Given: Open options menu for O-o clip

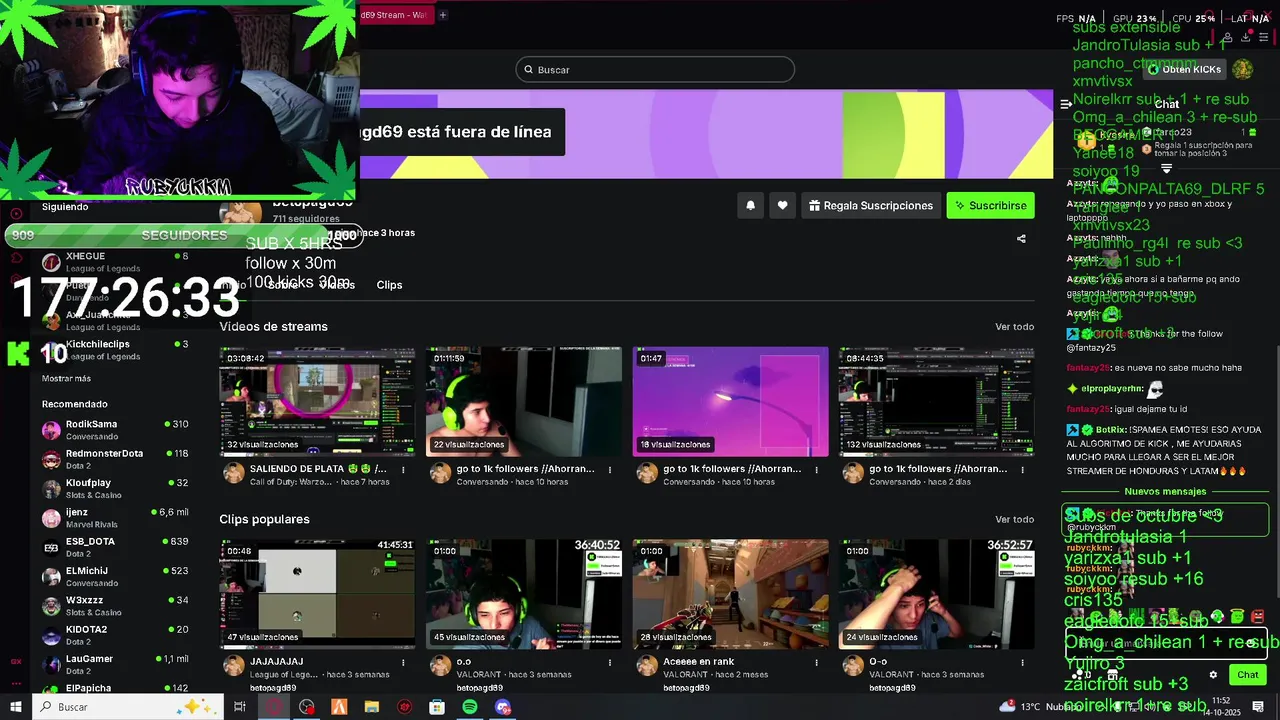Looking at the screenshot, I should pos(1023,662).
